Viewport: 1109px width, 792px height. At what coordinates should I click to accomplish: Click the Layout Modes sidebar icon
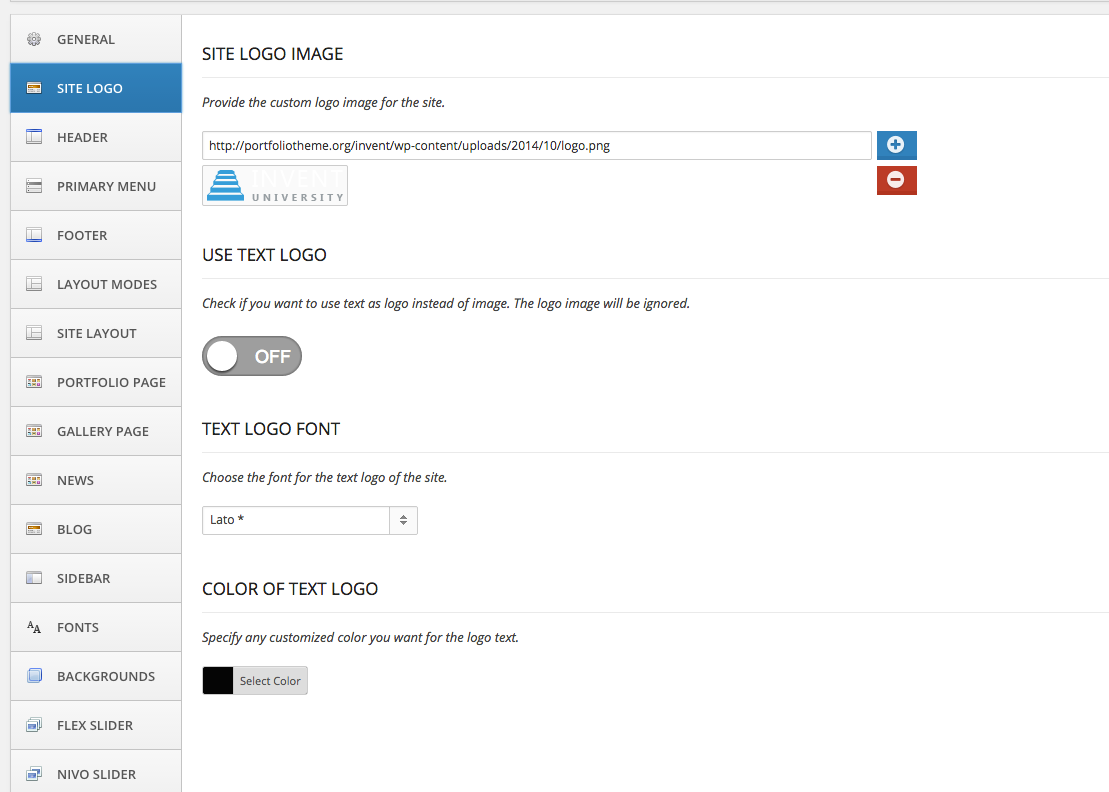tap(33, 284)
